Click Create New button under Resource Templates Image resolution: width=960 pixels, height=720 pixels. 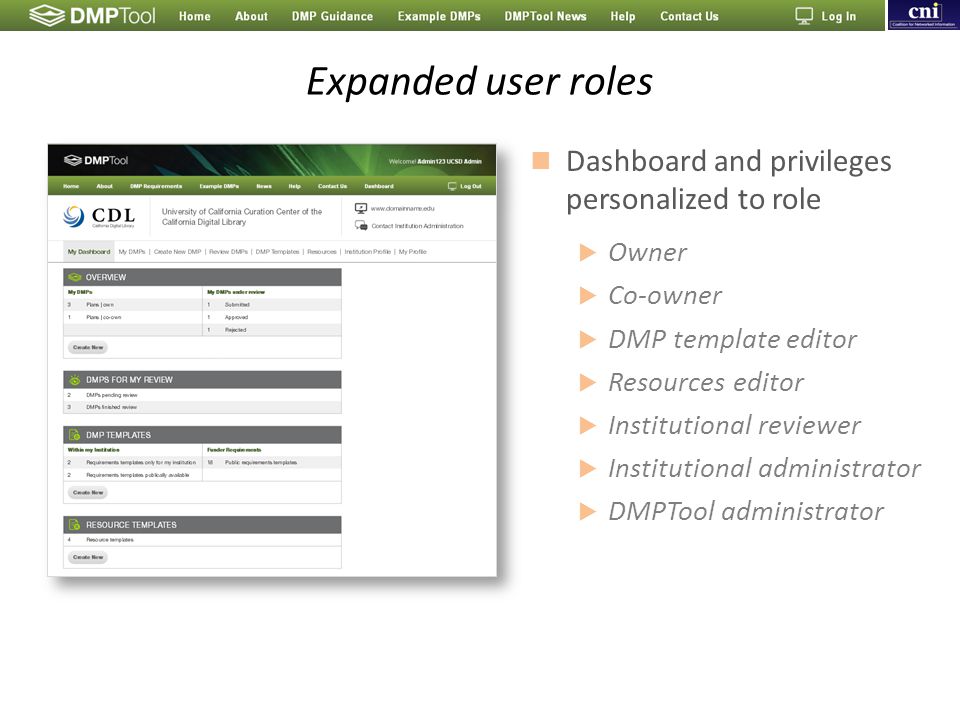point(88,557)
